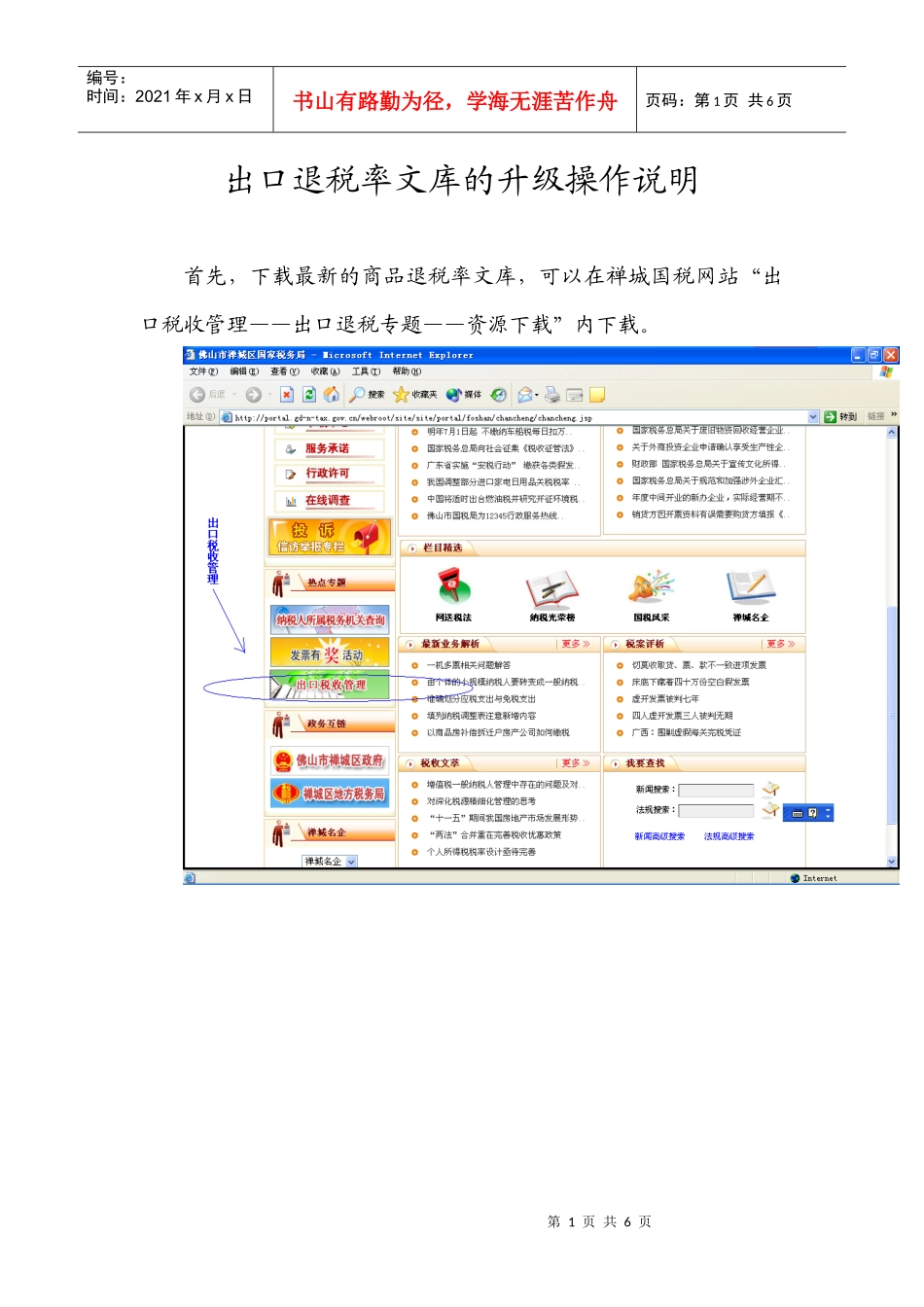Open 佛山市国税局为12345行政服务热线 news item
This screenshot has width=924, height=1307.
click(494, 516)
